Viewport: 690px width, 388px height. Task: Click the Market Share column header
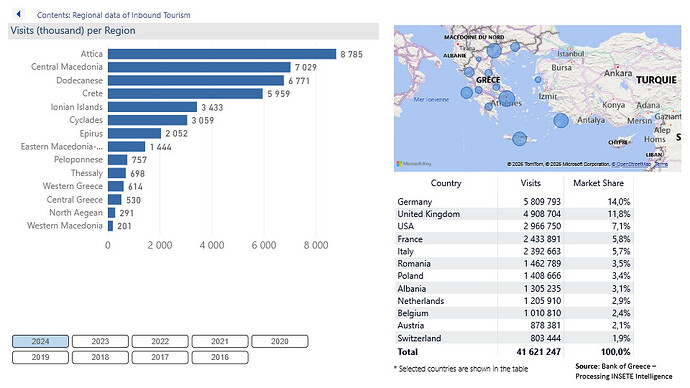(x=598, y=183)
